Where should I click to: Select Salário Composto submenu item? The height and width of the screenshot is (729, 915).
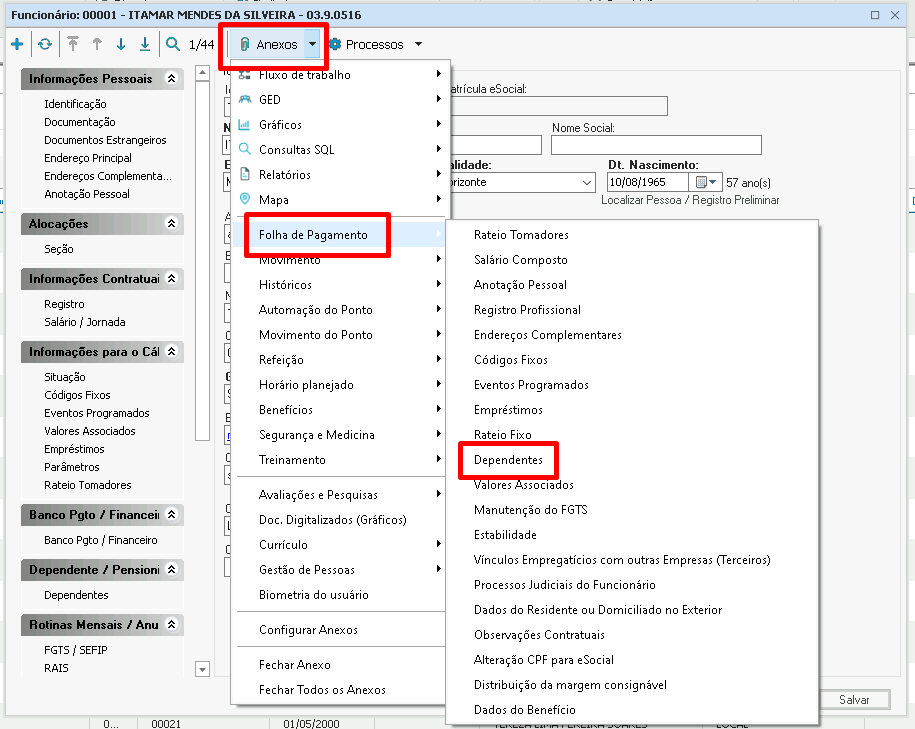coord(521,260)
